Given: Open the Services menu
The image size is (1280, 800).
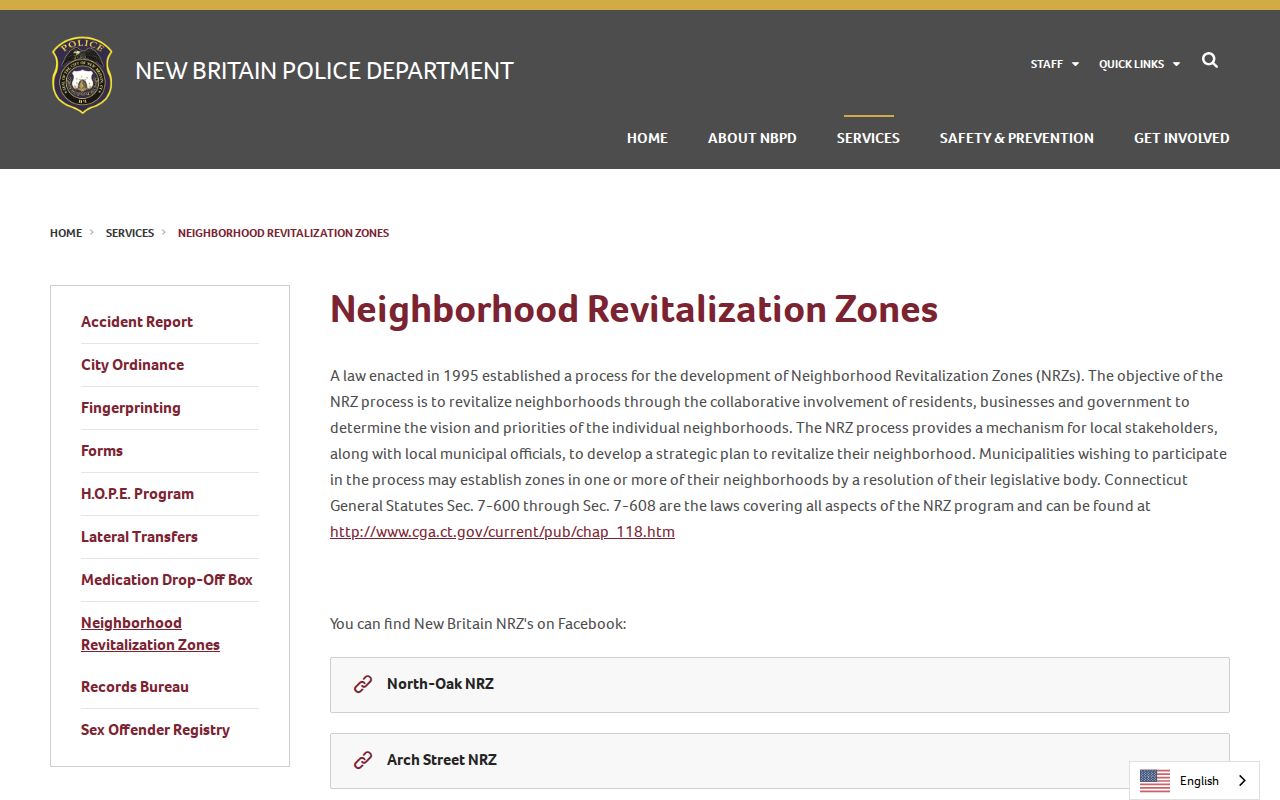Looking at the screenshot, I should pos(868,138).
